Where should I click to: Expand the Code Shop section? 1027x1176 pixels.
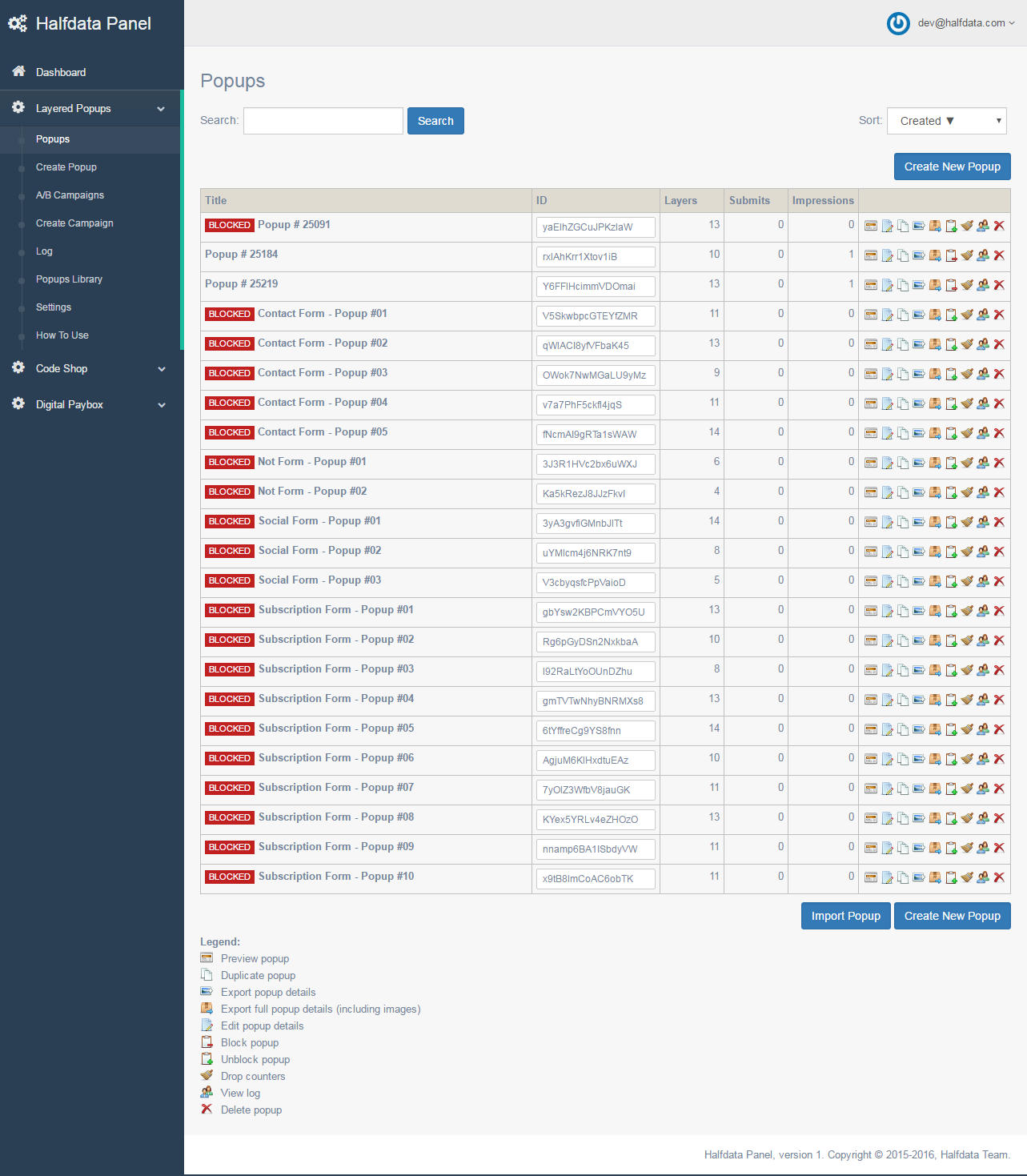[x=90, y=368]
